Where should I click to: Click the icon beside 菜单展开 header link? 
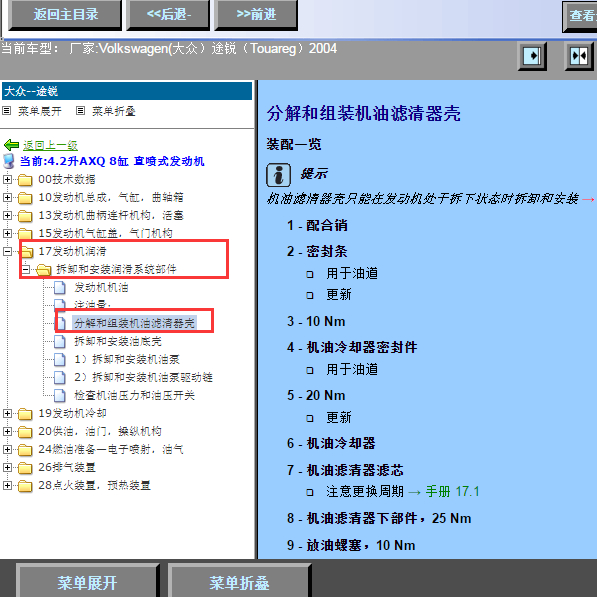(x=6, y=111)
